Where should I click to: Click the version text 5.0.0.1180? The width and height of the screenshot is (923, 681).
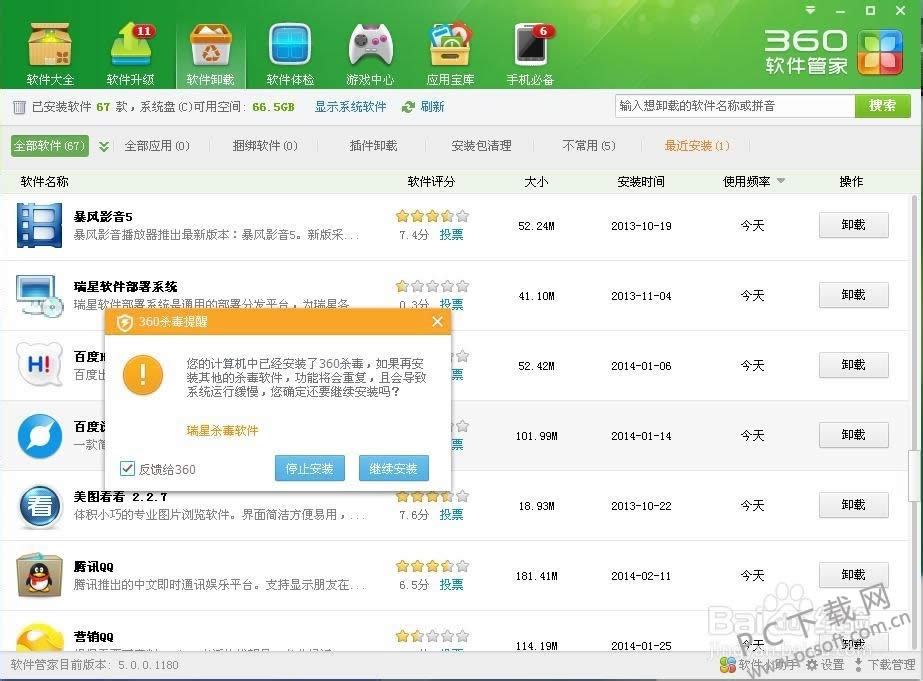(x=148, y=665)
